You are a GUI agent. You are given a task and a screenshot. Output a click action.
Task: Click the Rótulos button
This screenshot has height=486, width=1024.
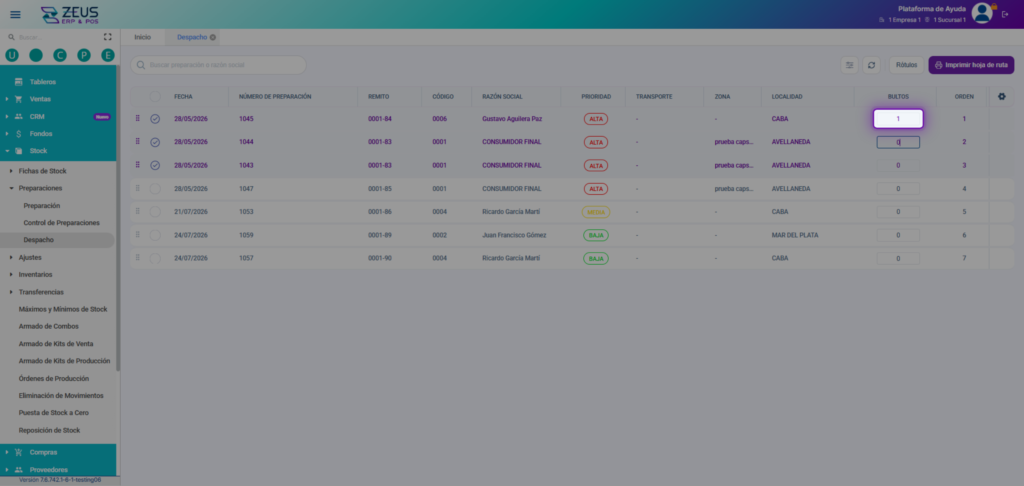[x=906, y=65]
